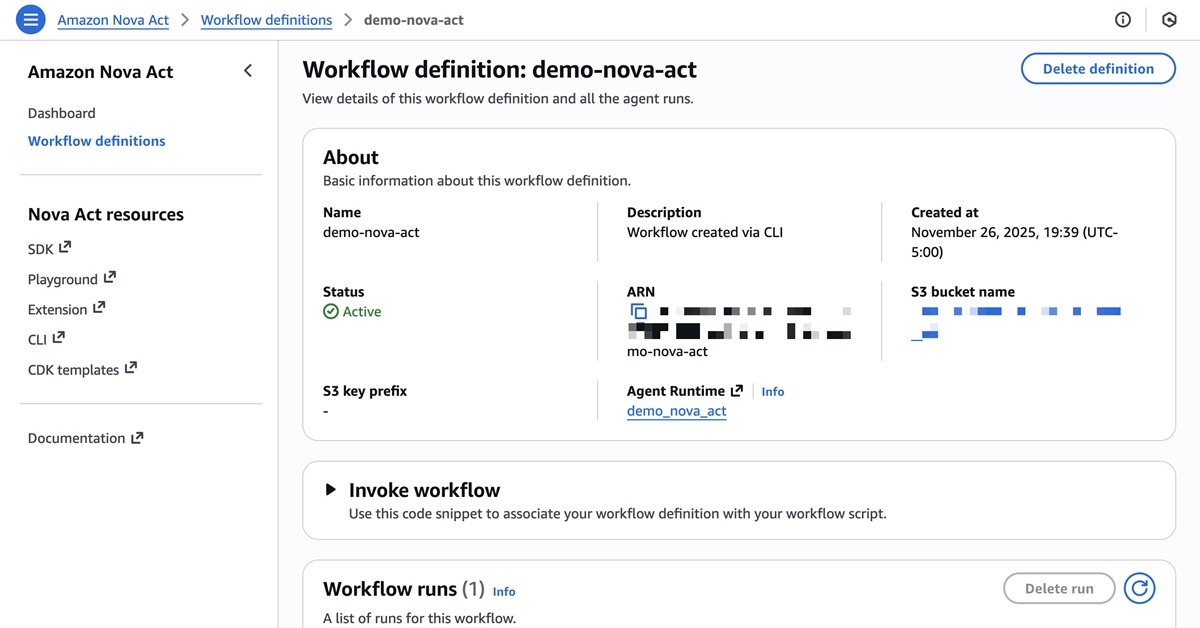The image size is (1200, 628).
Task: Collapse the Amazon Nova Act sidebar
Action: pos(247,71)
